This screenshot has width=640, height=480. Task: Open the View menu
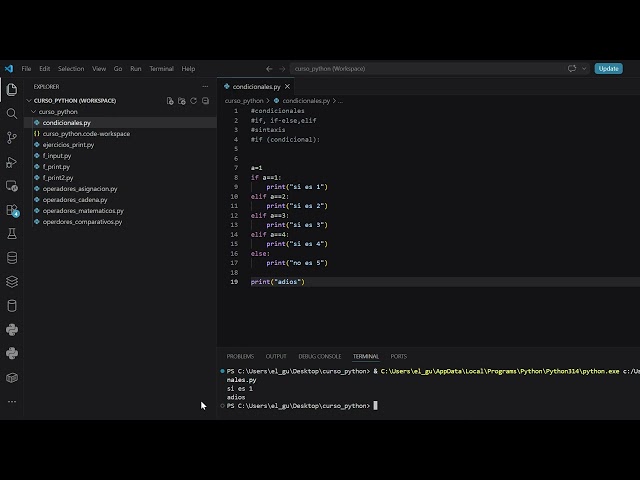pyautogui.click(x=99, y=69)
